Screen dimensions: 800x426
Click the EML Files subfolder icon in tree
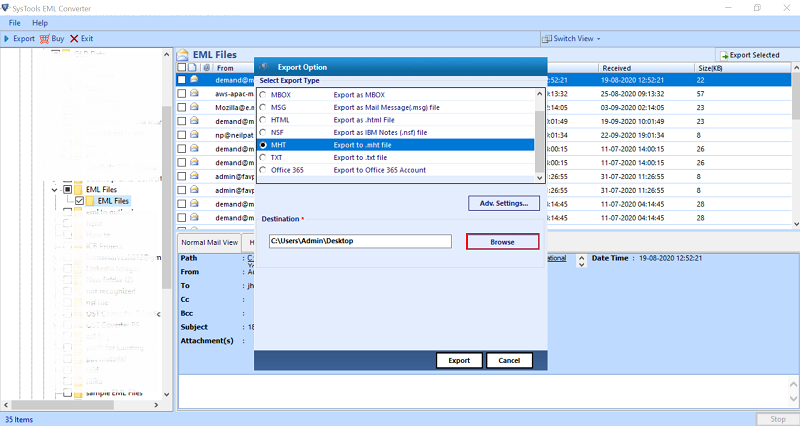pyautogui.click(x=90, y=201)
